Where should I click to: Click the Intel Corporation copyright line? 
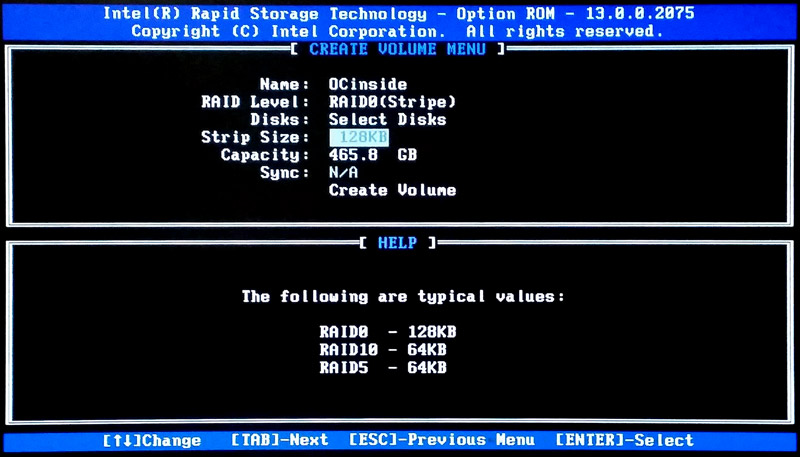click(398, 31)
